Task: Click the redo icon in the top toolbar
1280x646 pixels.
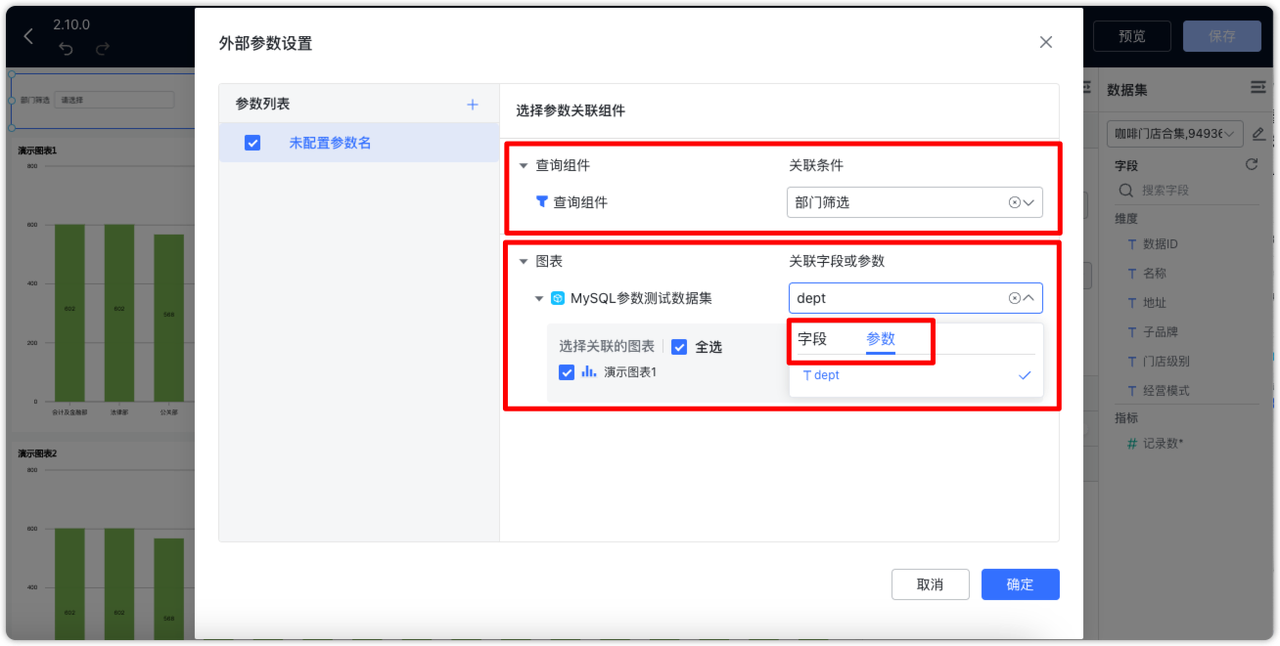Action: coord(102,48)
